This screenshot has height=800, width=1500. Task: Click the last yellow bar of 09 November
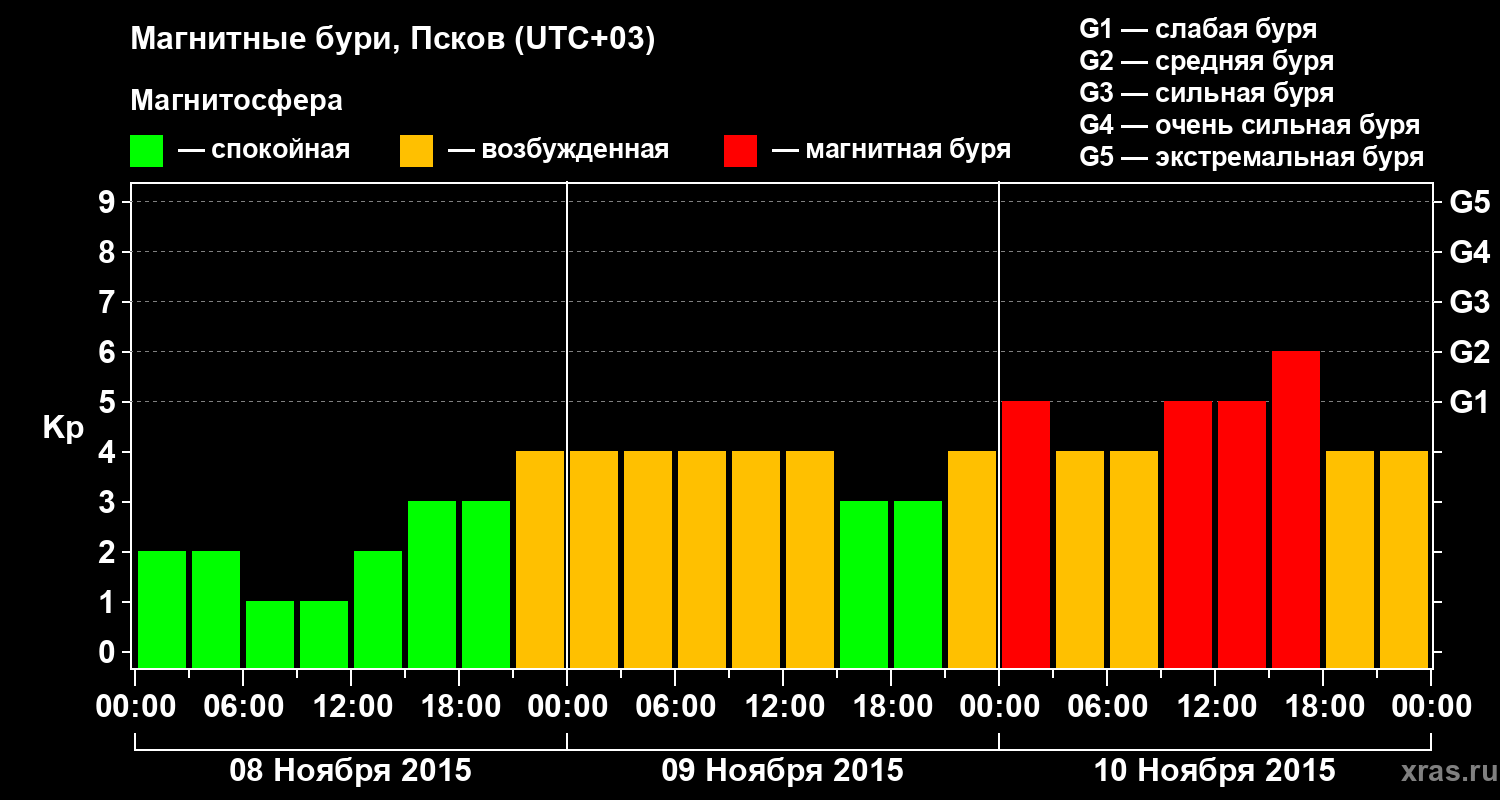[x=972, y=559]
